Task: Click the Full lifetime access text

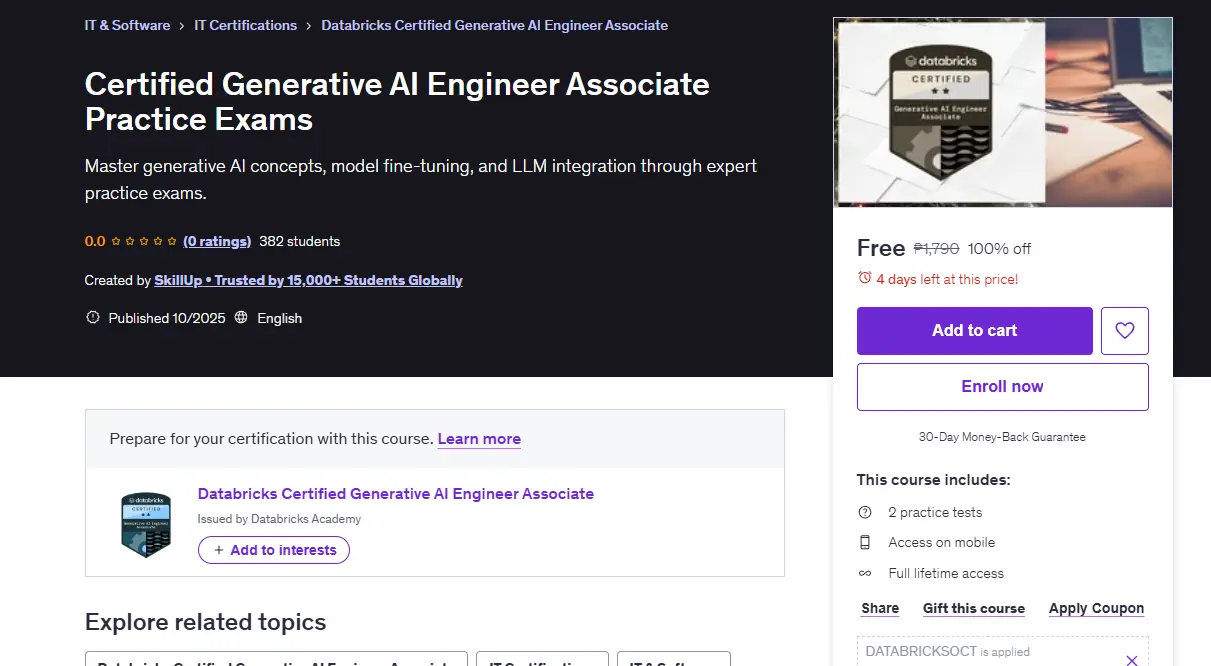Action: coord(946,573)
